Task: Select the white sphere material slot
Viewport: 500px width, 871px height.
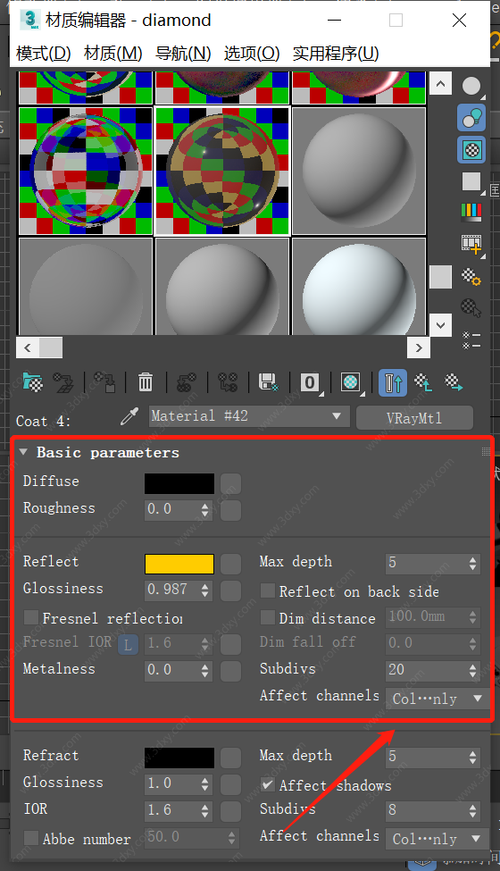Action: (359, 287)
